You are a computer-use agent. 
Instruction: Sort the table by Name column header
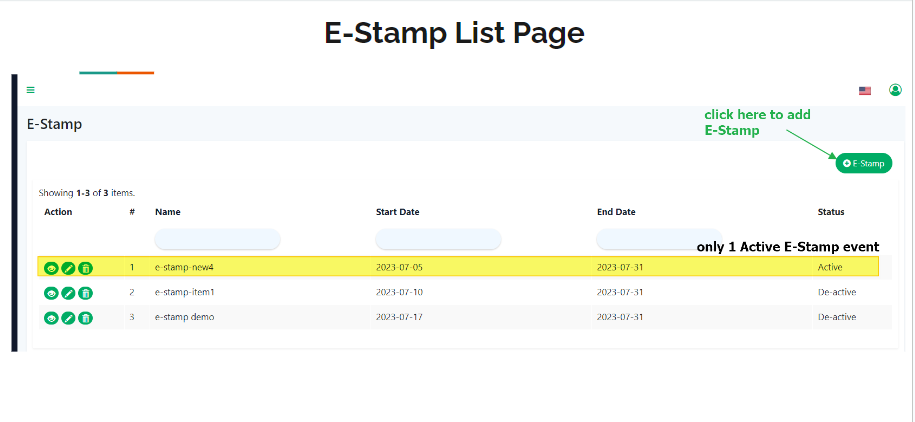pos(167,212)
